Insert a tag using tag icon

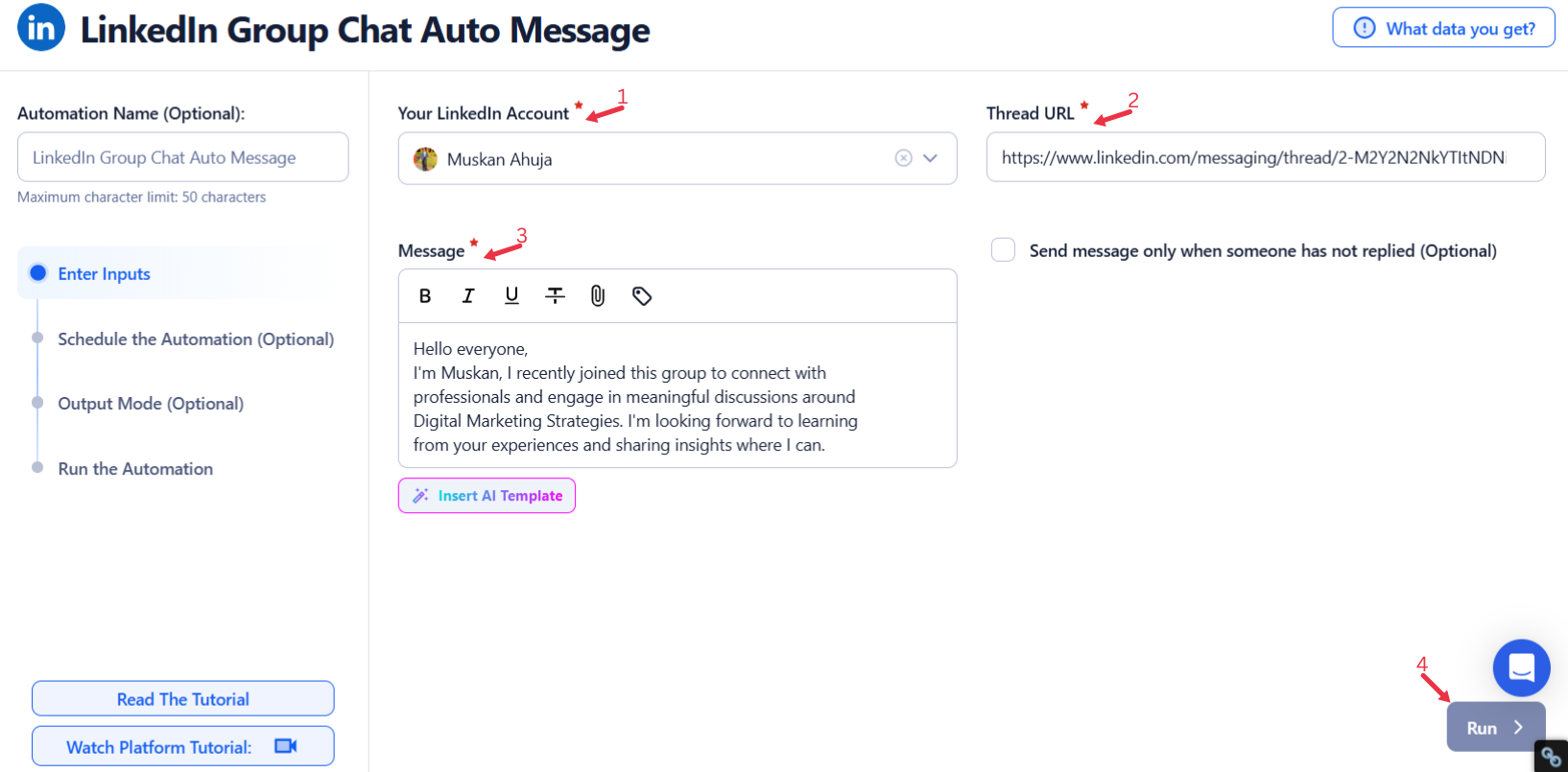642,296
